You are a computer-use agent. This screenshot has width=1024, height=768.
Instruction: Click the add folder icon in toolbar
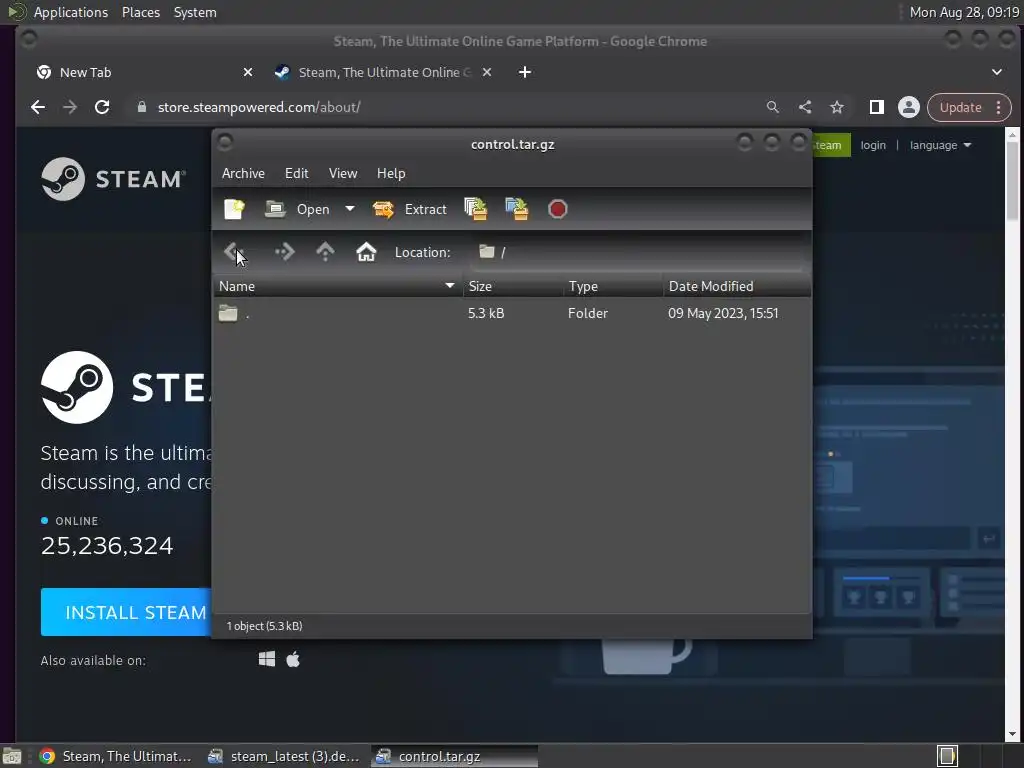(517, 209)
